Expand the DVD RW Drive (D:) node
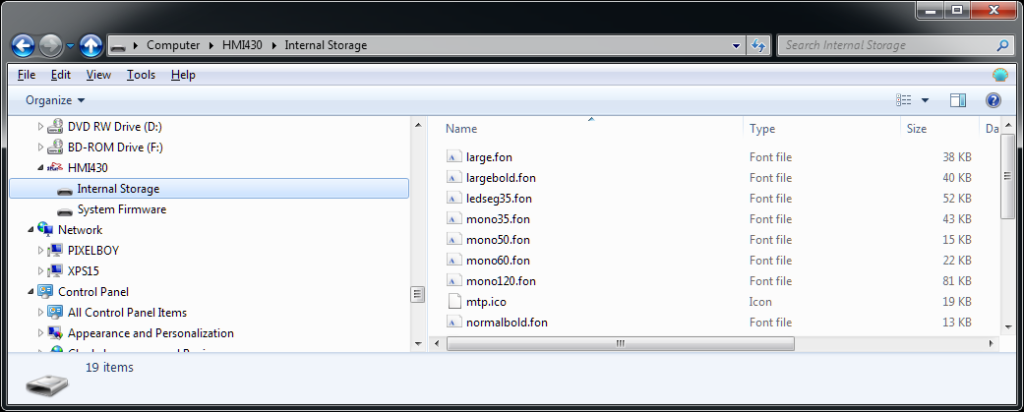Image resolution: width=1024 pixels, height=412 pixels. point(41,127)
